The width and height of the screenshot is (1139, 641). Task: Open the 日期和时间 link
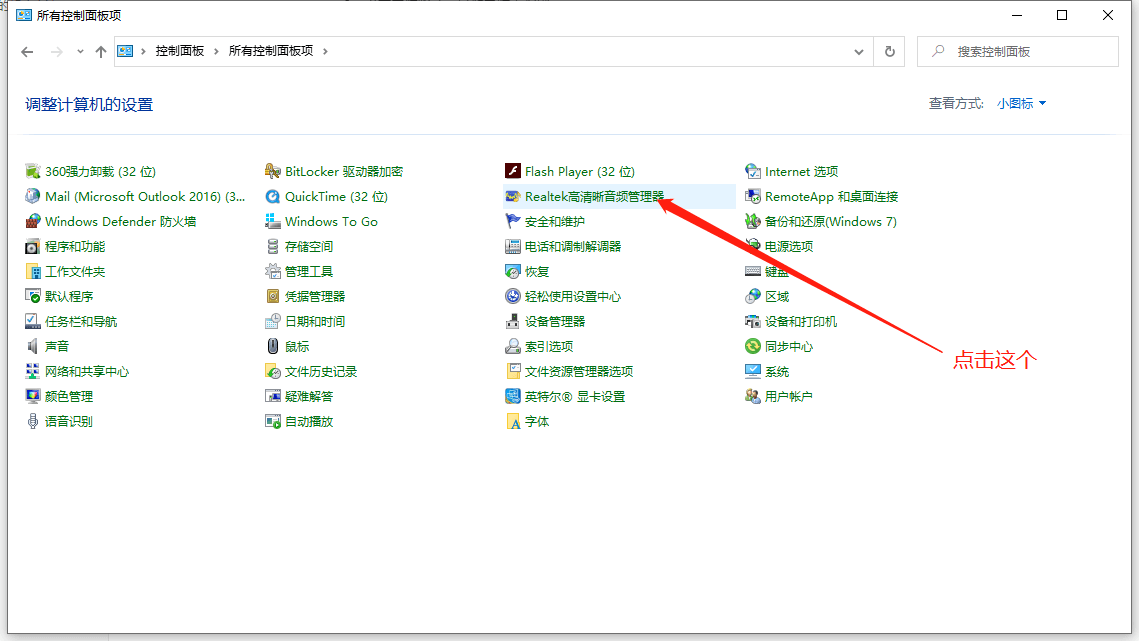(315, 321)
